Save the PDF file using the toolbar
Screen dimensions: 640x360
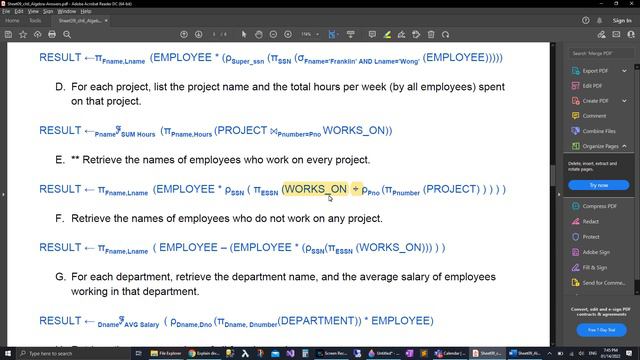(8, 35)
